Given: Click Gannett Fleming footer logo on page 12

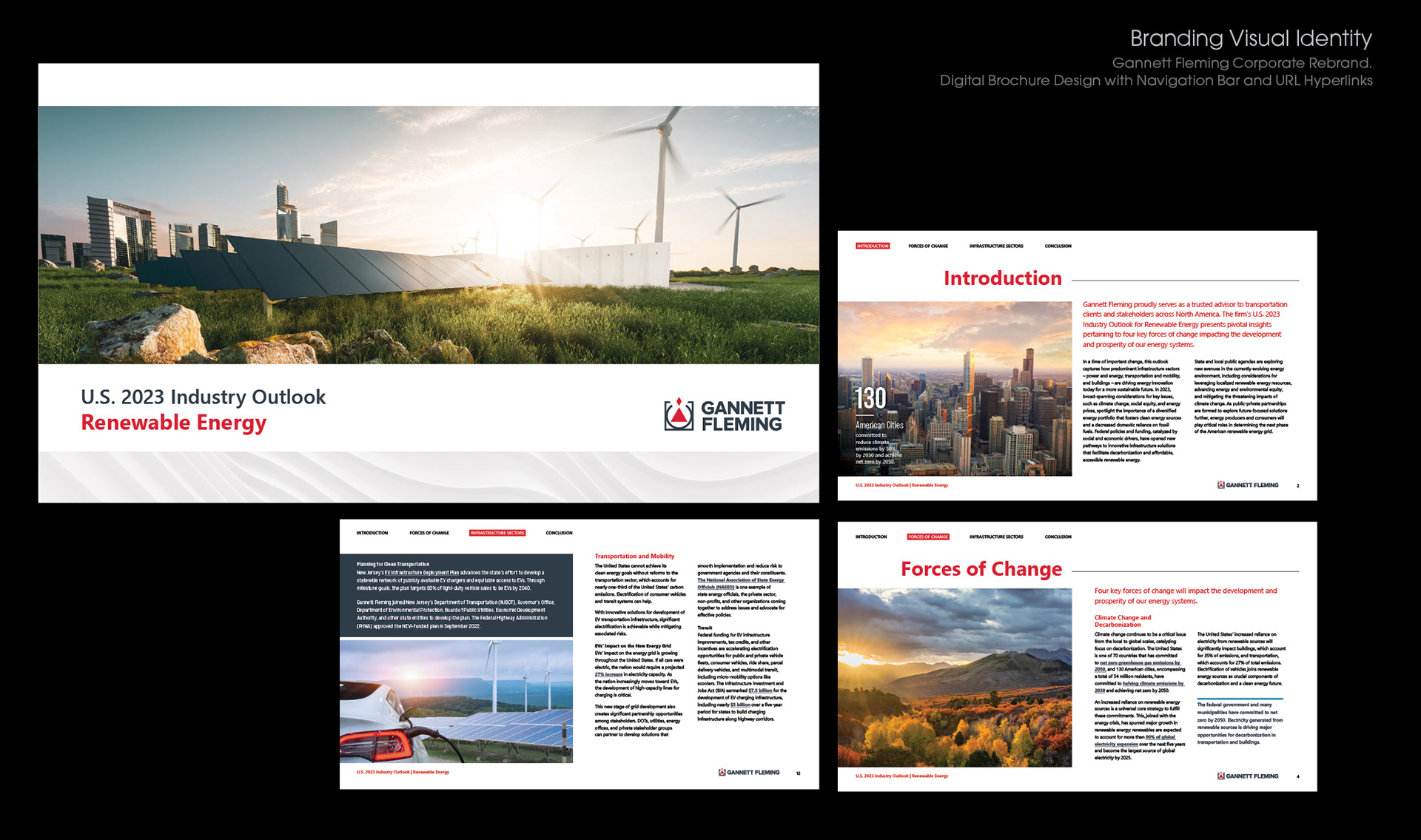Looking at the screenshot, I should tap(748, 772).
